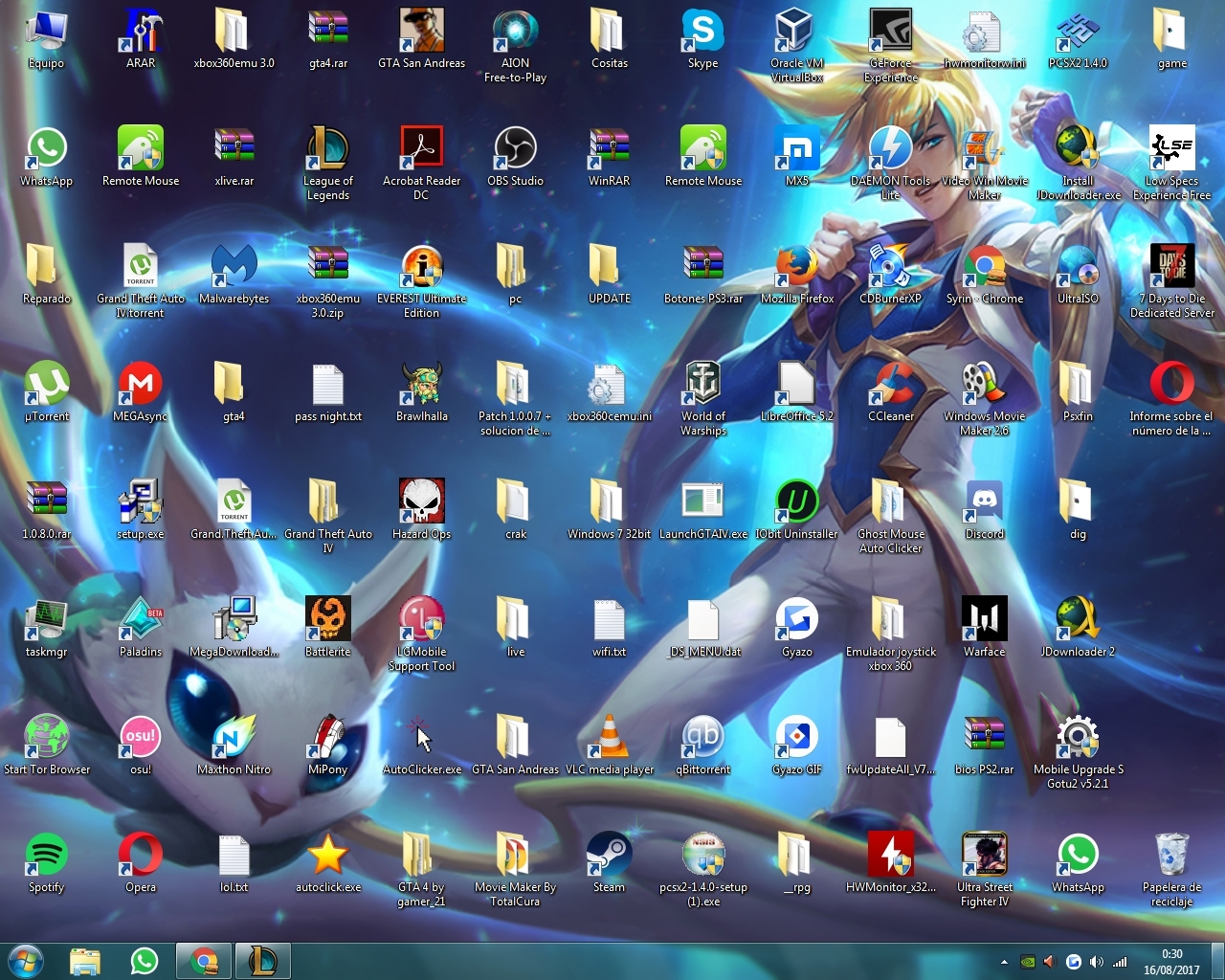The width and height of the screenshot is (1225, 980).
Task: Open the MEGAsync shortcut
Action: click(141, 383)
